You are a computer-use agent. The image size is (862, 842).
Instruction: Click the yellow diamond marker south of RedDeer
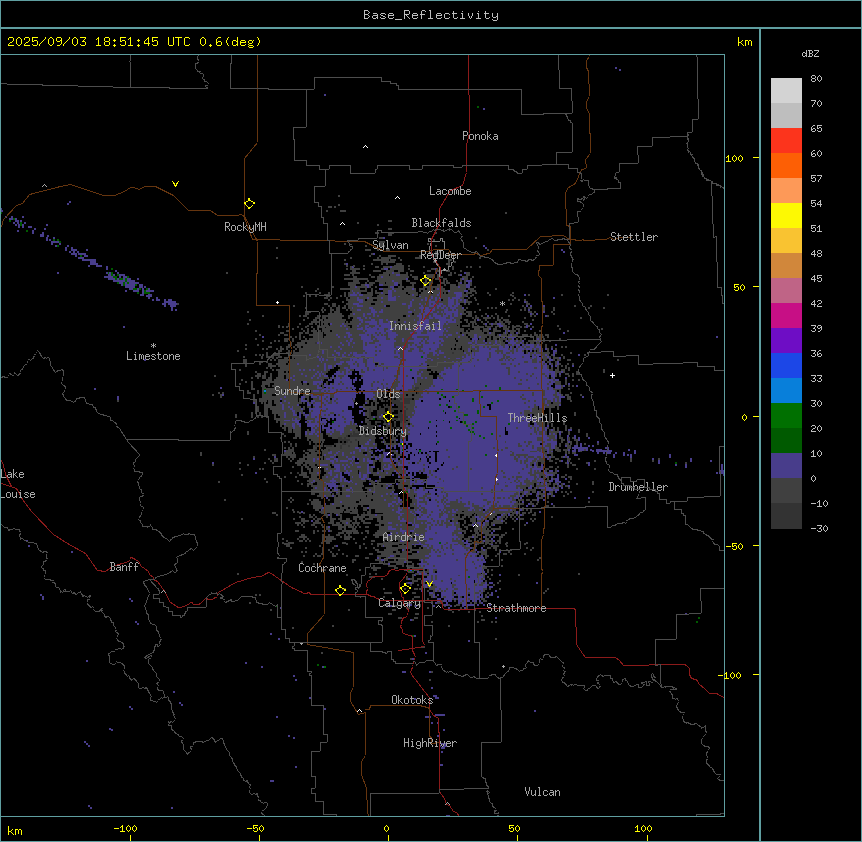[x=426, y=281]
